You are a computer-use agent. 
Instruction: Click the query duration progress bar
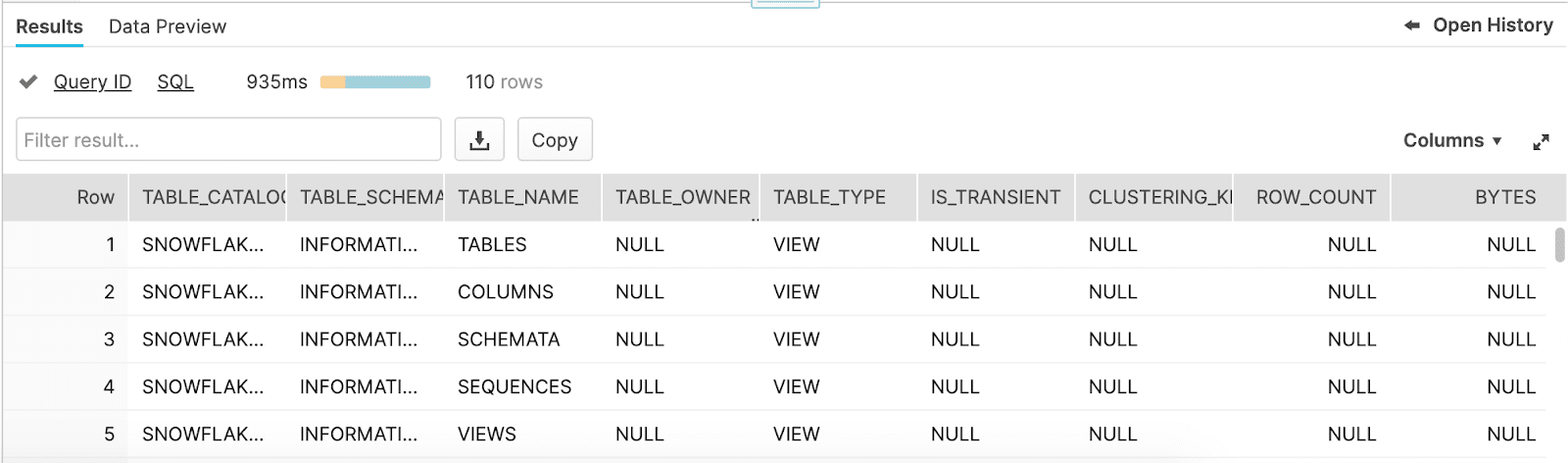375,82
